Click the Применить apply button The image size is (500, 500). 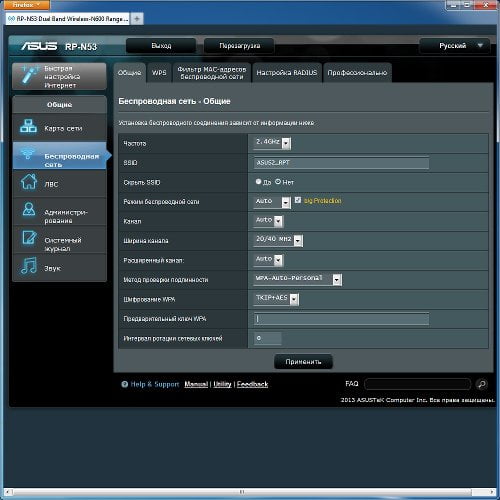click(x=303, y=361)
